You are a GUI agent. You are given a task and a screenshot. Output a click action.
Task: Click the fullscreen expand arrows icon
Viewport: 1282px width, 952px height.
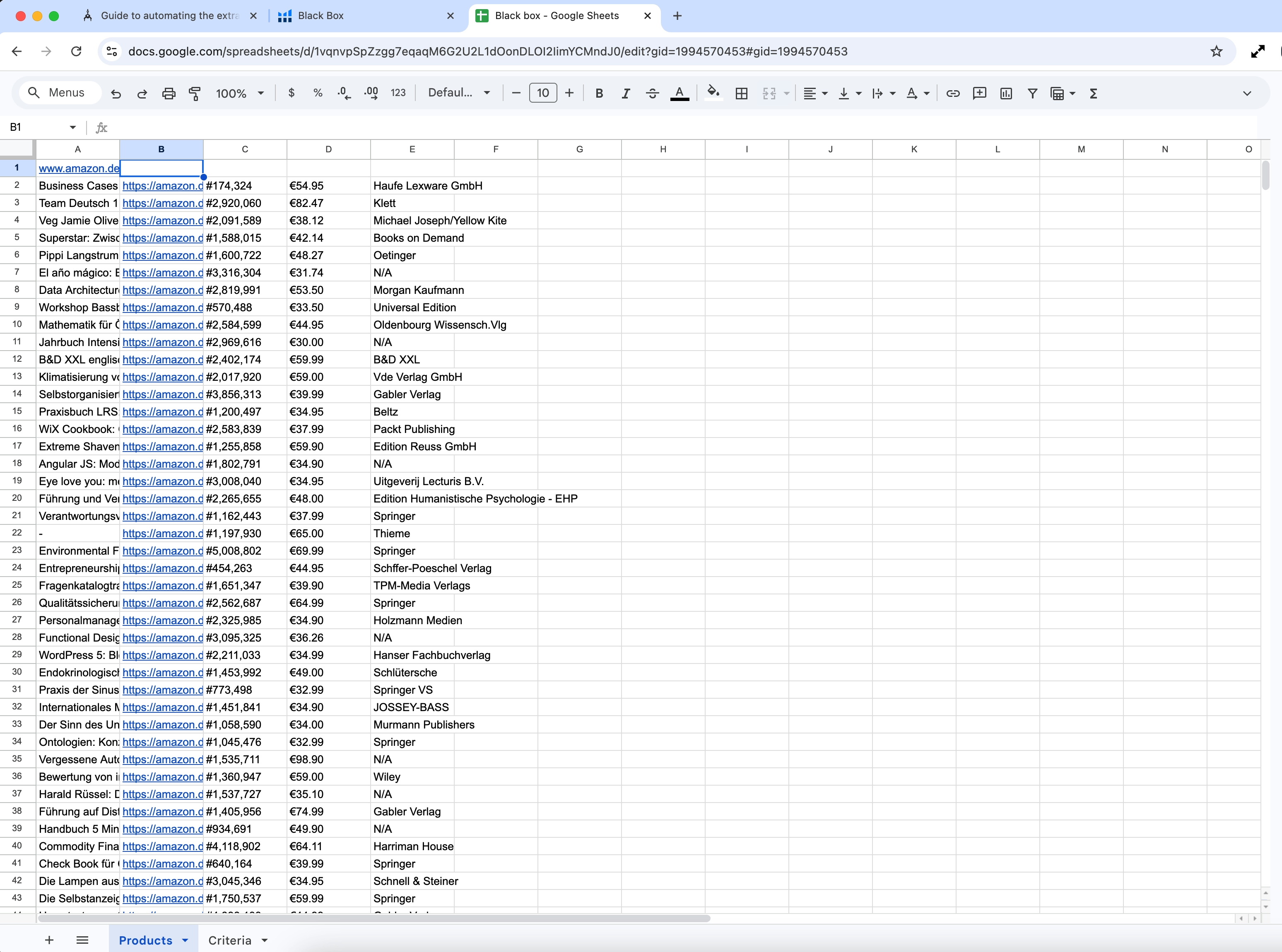coord(1258,51)
